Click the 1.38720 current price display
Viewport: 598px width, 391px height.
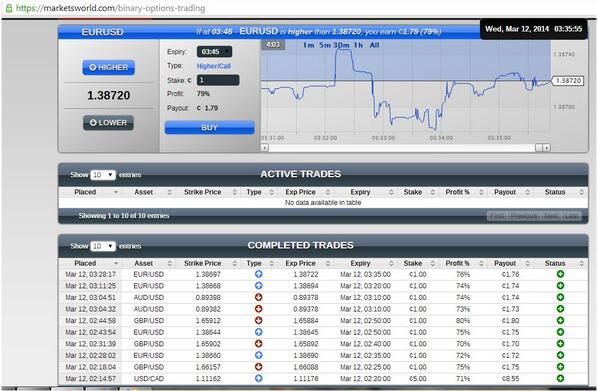pos(109,95)
